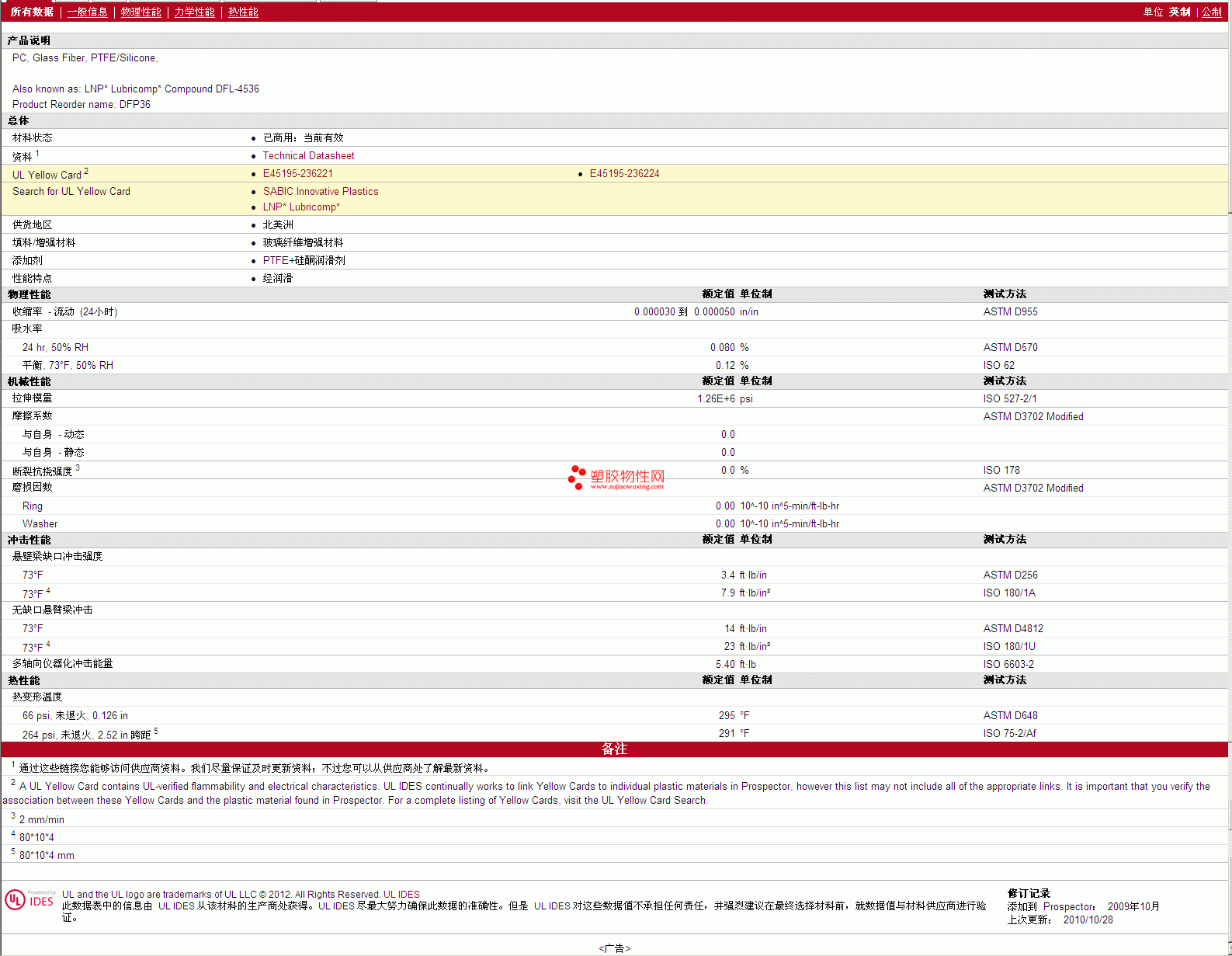Select the ASTM D570 test method text
The height and width of the screenshot is (956, 1232).
point(1010,348)
